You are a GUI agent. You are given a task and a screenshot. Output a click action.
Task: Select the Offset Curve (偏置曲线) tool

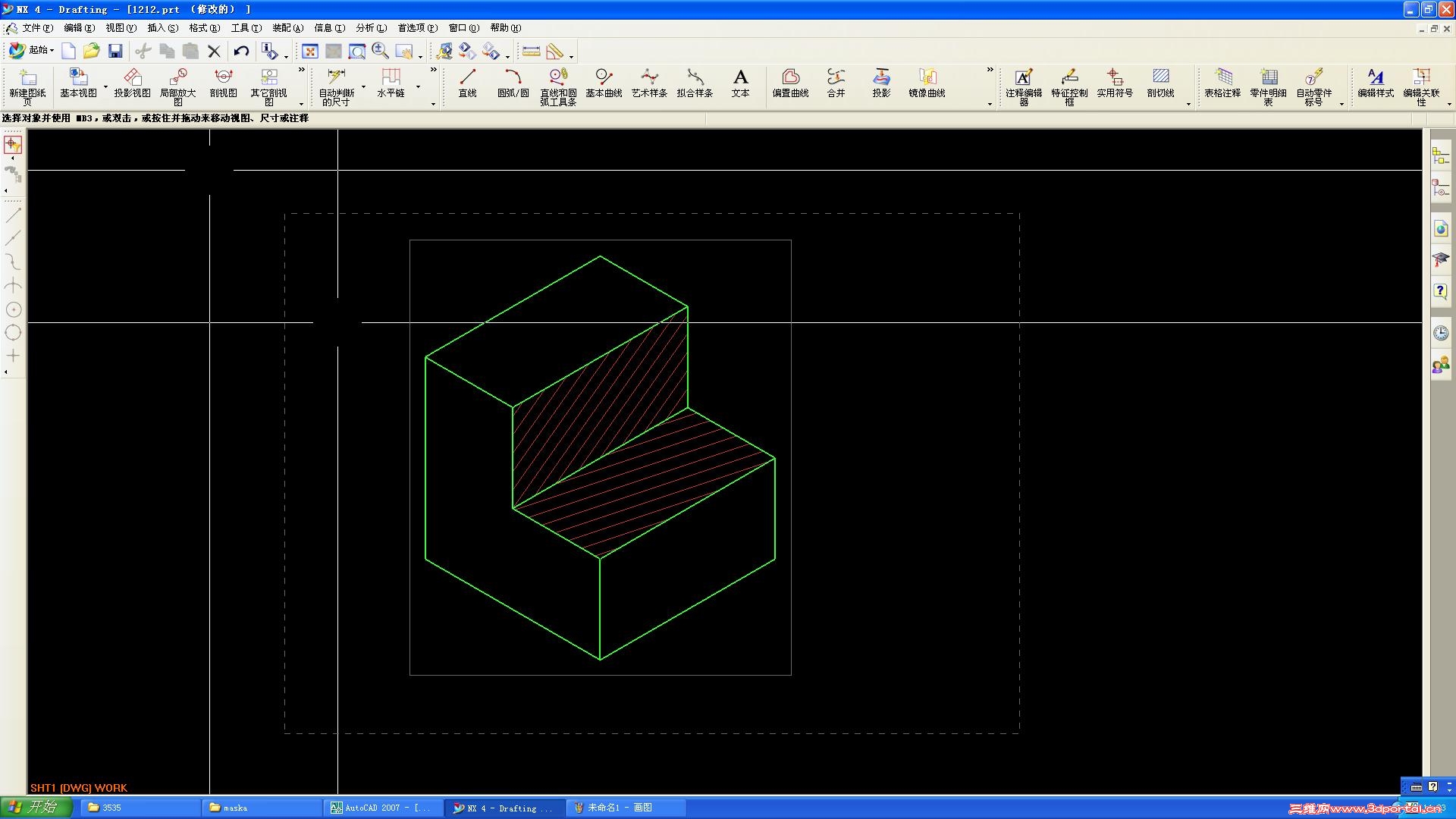pyautogui.click(x=790, y=83)
